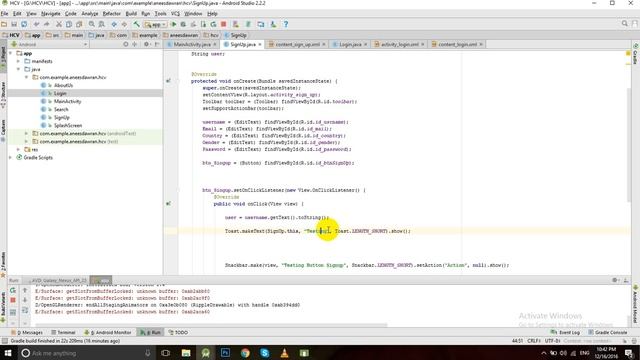
Task: Click the Open folder toolbar icon
Action: [x=4, y=24]
